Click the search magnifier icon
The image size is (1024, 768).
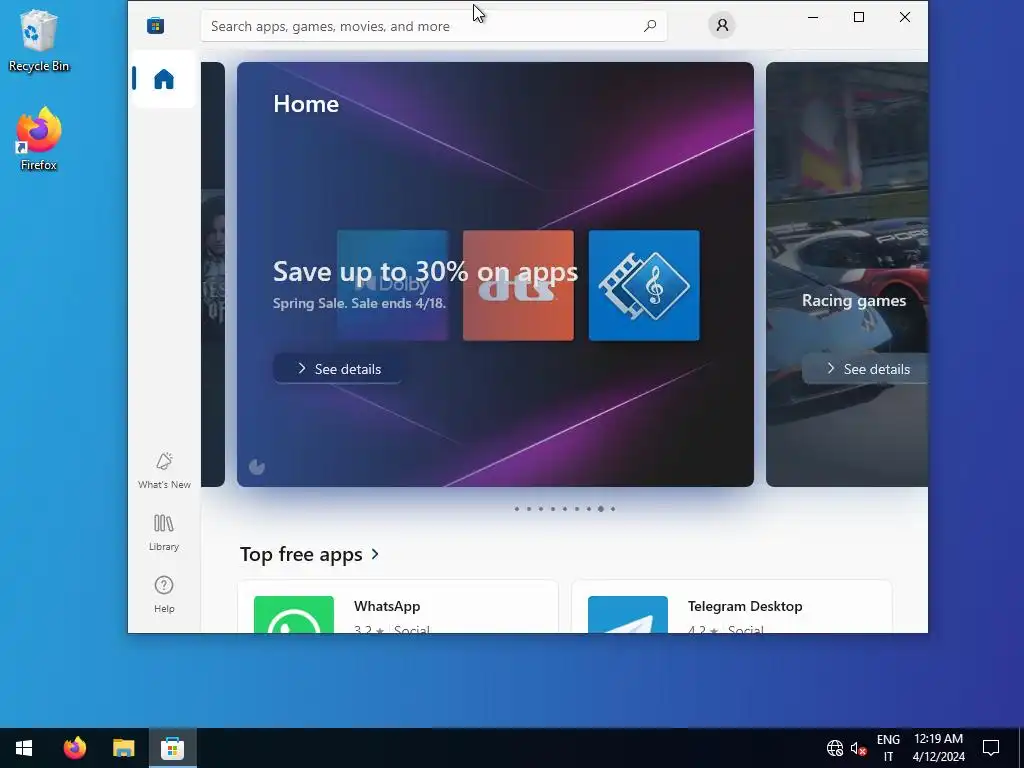click(x=650, y=26)
